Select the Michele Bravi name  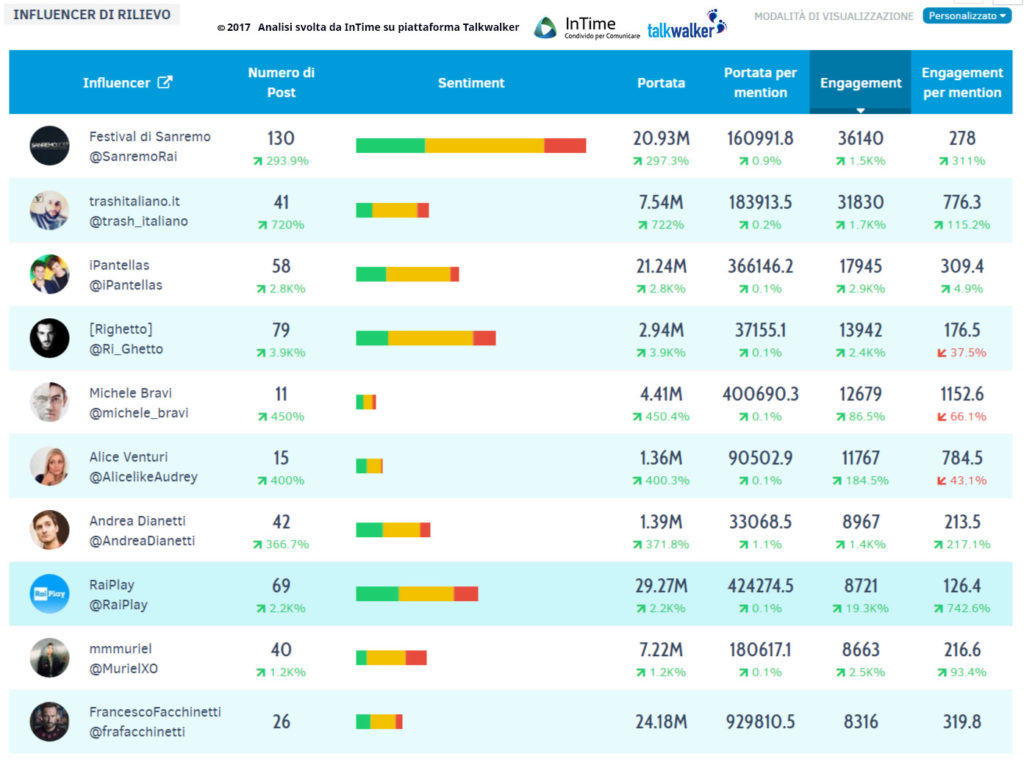(130, 394)
